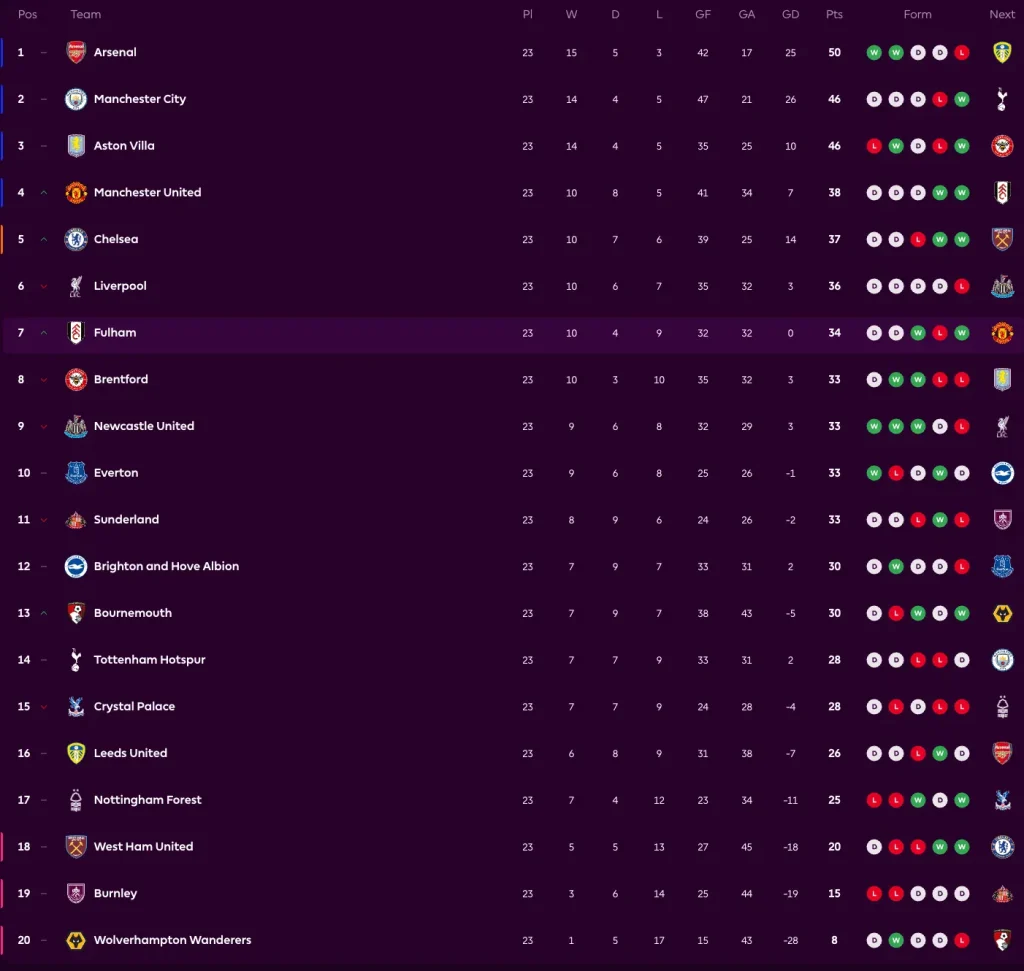Image resolution: width=1024 pixels, height=971 pixels.
Task: Click Wolverhampton Wanderers wolf badge in the team column
Action: tap(76, 940)
